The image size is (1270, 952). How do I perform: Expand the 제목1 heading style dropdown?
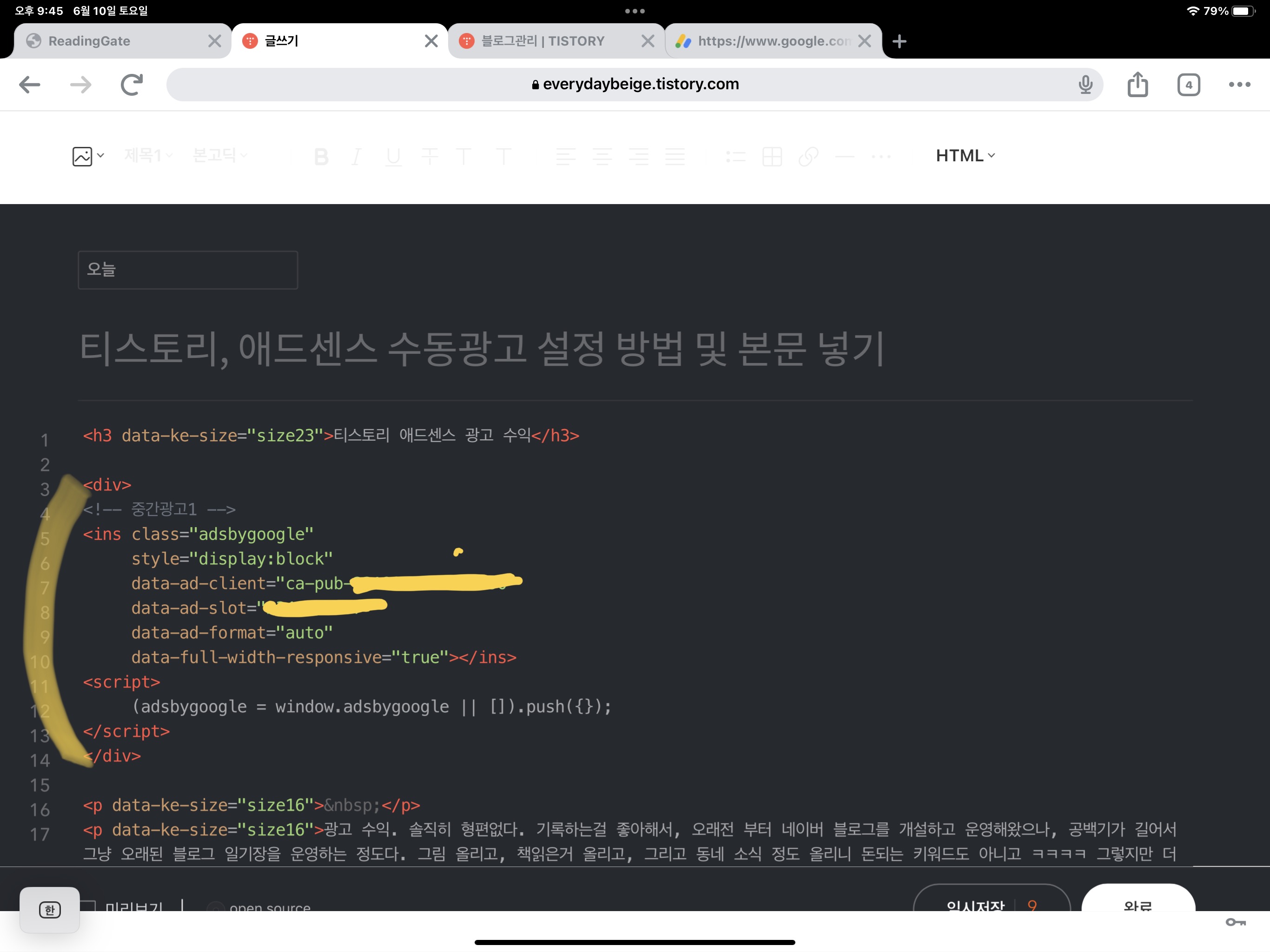(x=148, y=155)
